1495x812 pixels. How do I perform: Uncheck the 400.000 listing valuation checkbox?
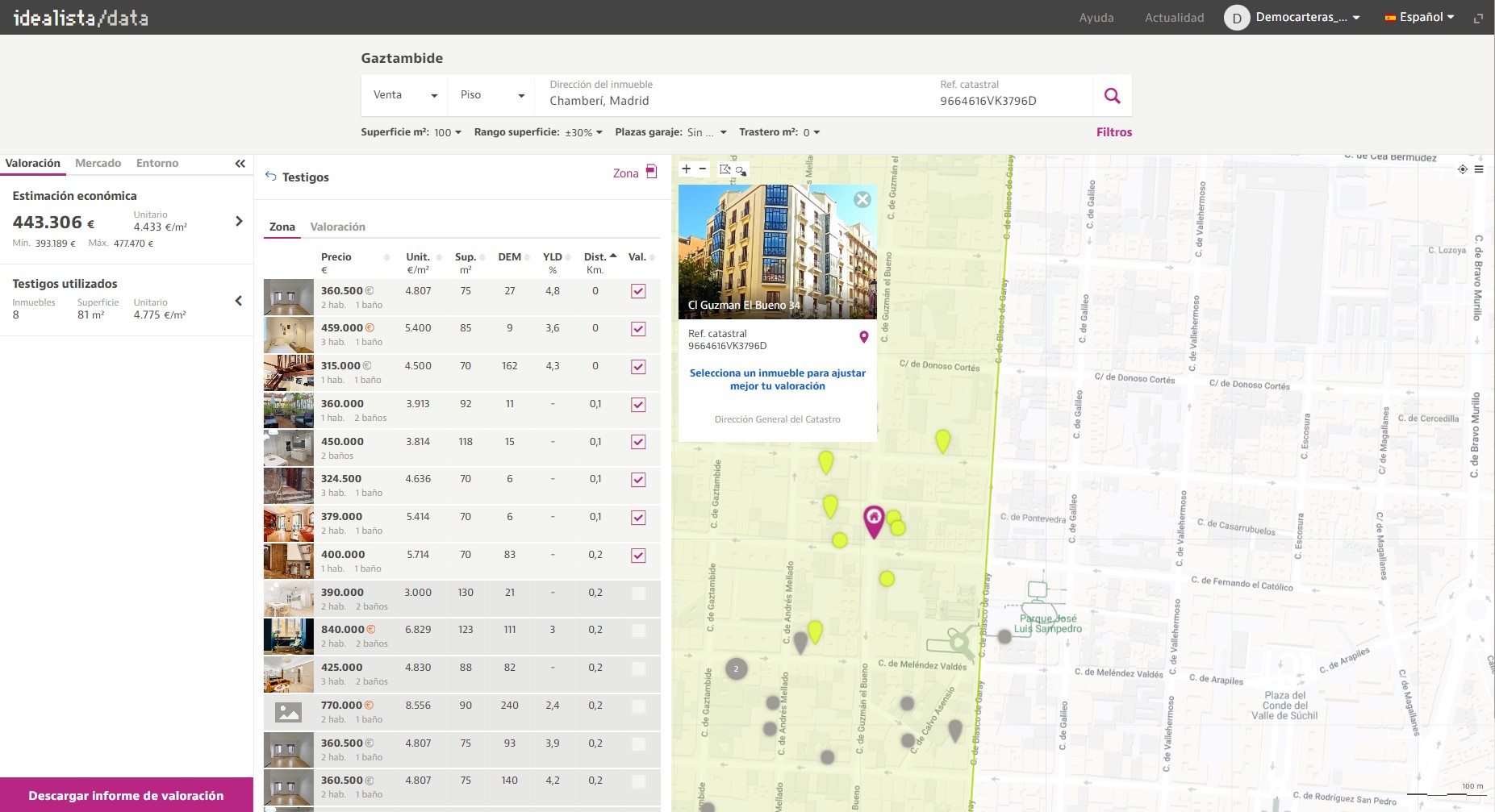coord(638,556)
